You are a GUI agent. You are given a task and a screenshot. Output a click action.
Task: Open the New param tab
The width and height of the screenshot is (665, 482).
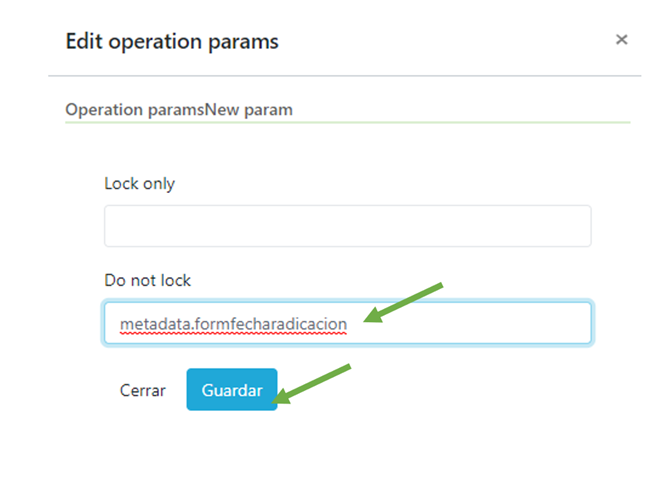point(249,109)
